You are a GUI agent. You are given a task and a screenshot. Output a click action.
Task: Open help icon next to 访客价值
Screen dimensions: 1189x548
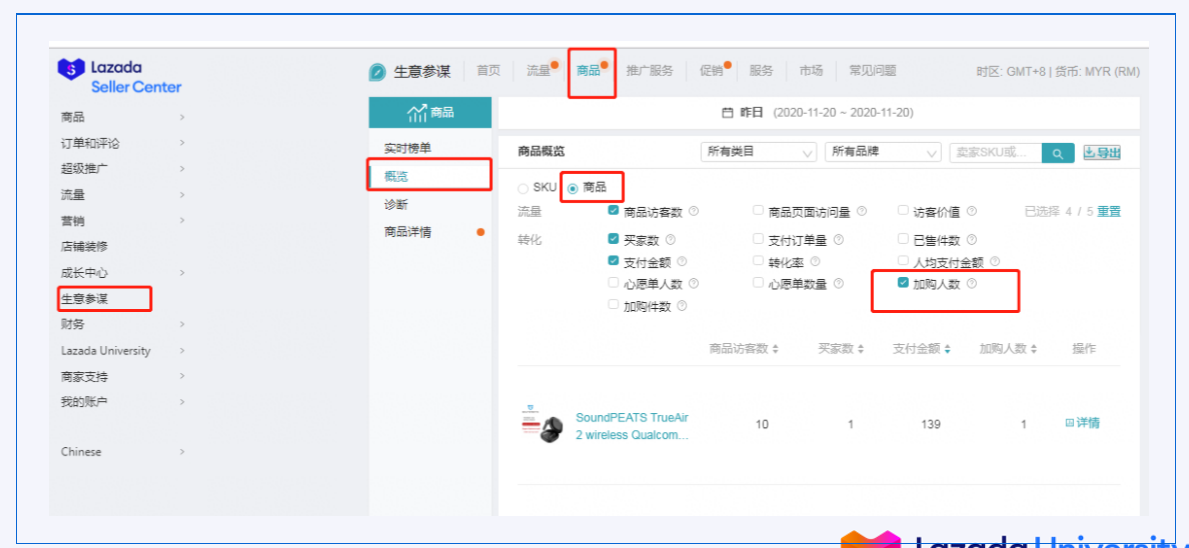pos(971,211)
